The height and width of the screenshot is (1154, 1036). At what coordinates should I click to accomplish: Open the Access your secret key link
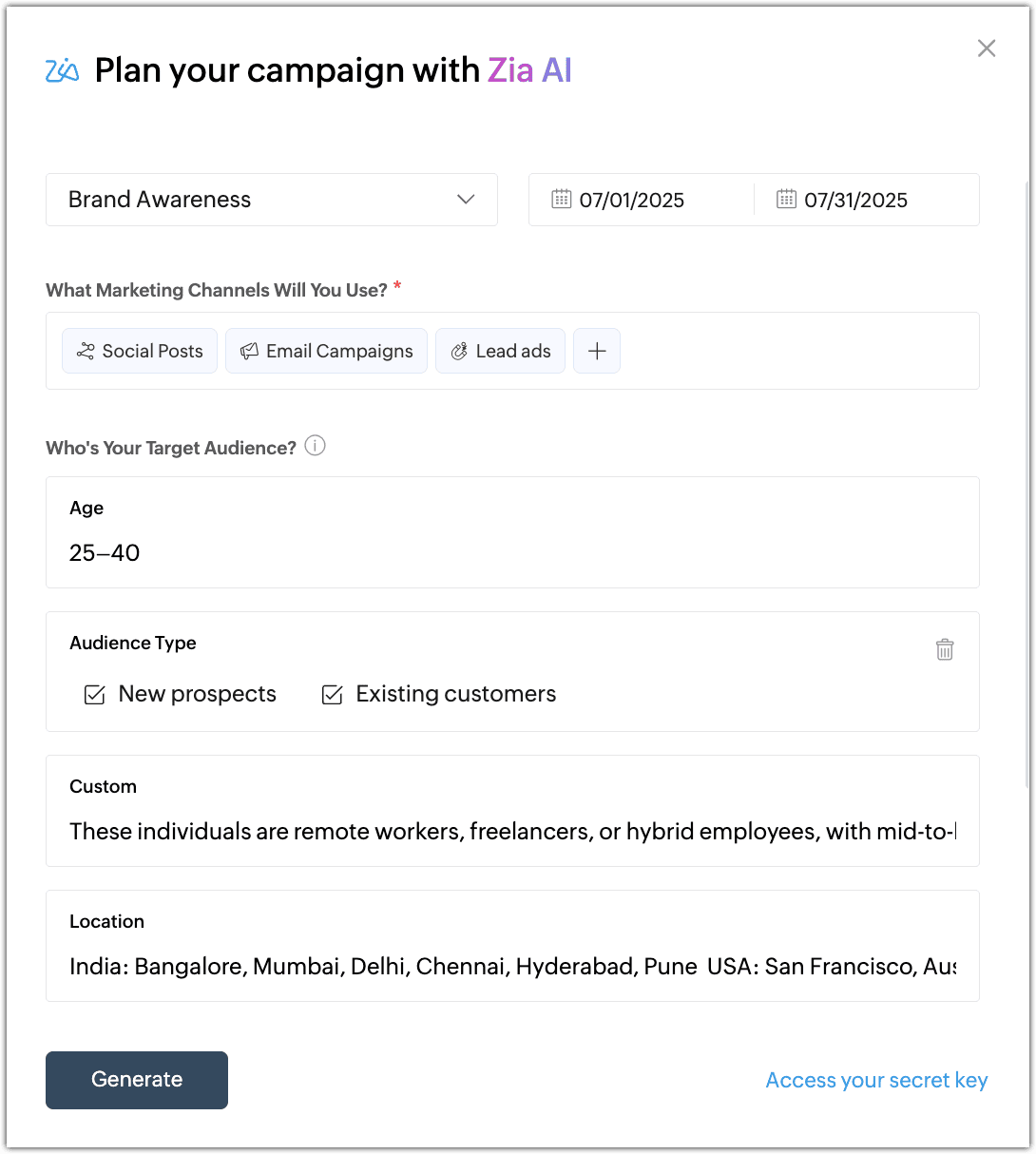(876, 1081)
